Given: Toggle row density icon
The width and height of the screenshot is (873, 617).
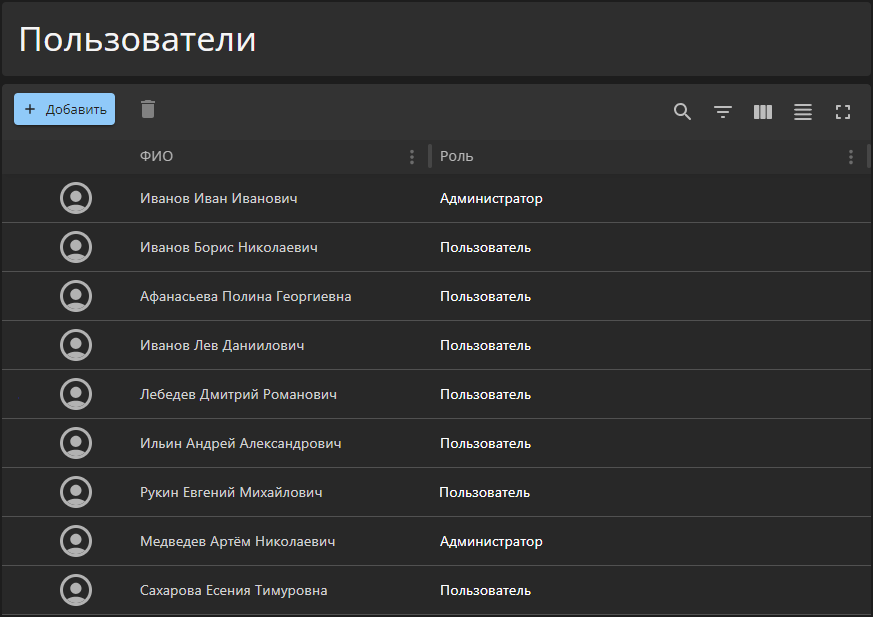Looking at the screenshot, I should (803, 112).
